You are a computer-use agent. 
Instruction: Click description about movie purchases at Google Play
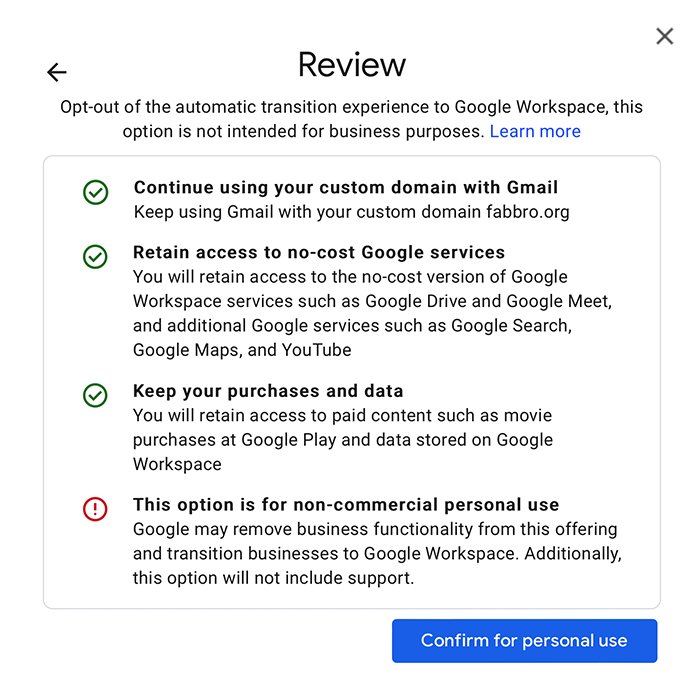click(343, 440)
